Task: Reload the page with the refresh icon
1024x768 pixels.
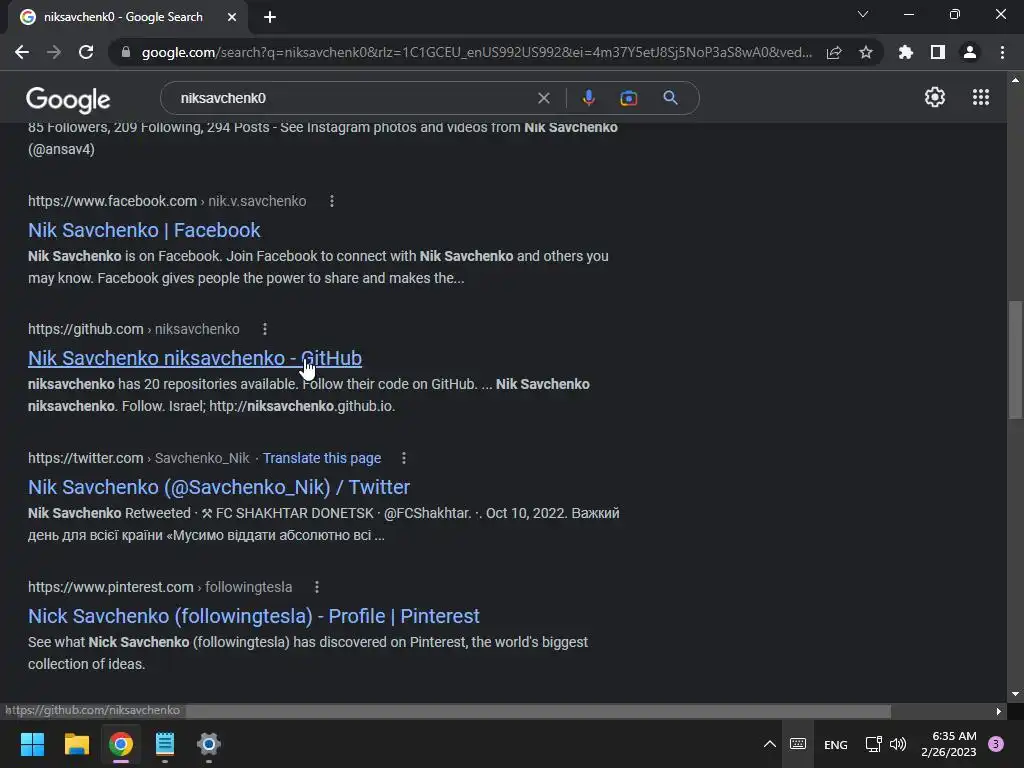Action: coord(86,52)
